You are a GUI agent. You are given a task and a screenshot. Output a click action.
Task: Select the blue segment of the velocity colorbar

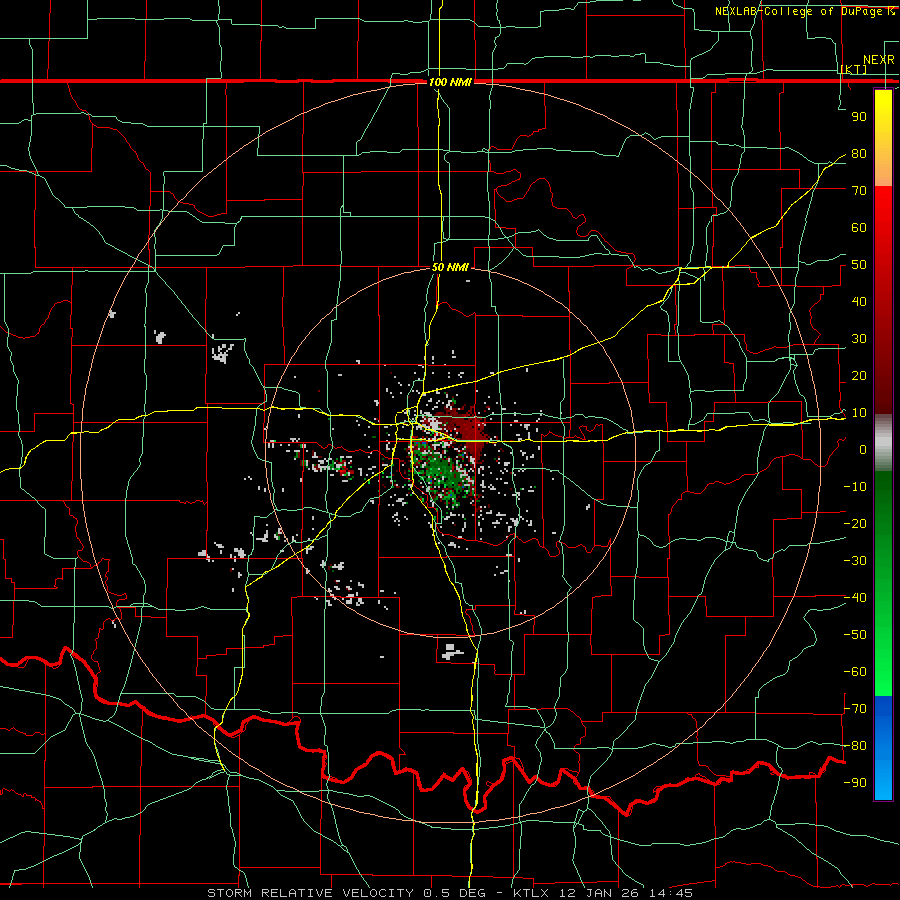tap(883, 748)
